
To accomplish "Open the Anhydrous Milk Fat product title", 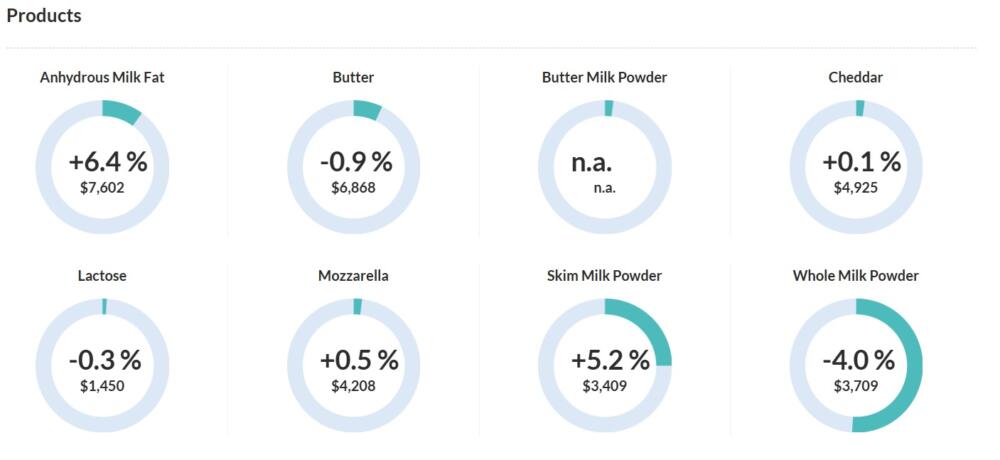I will [x=102, y=77].
